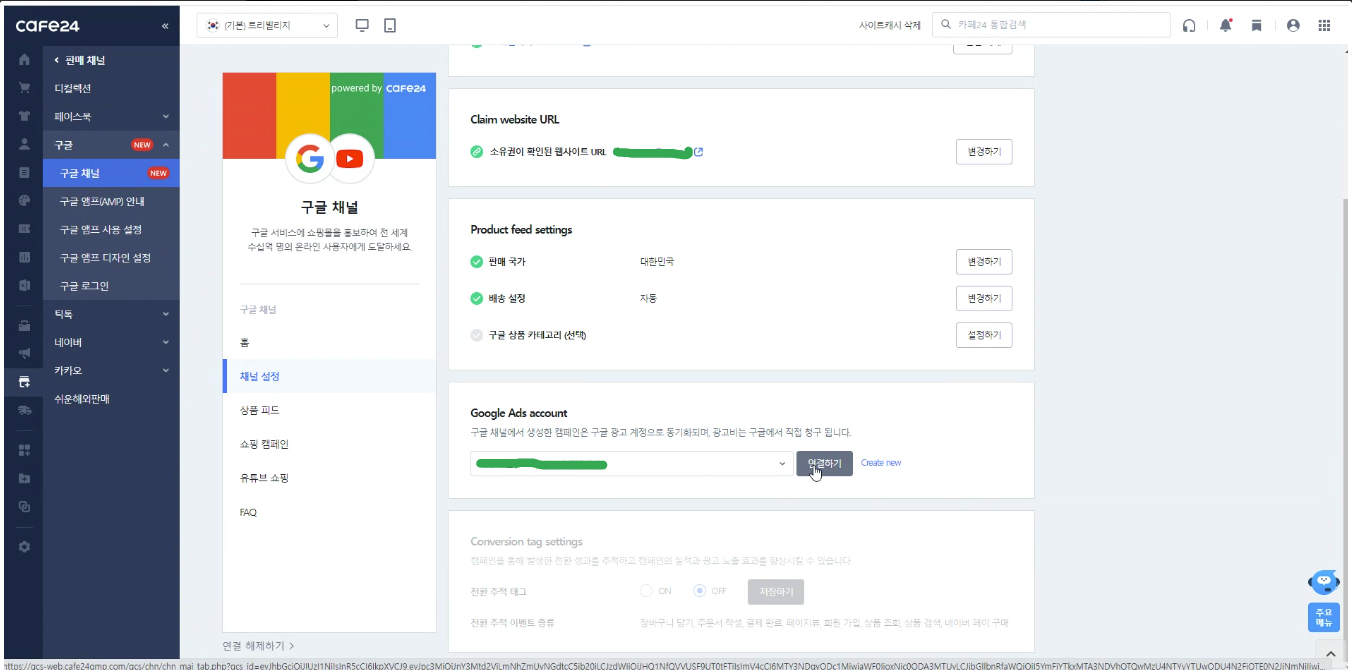Open headset customer support icon

pos(1189,26)
